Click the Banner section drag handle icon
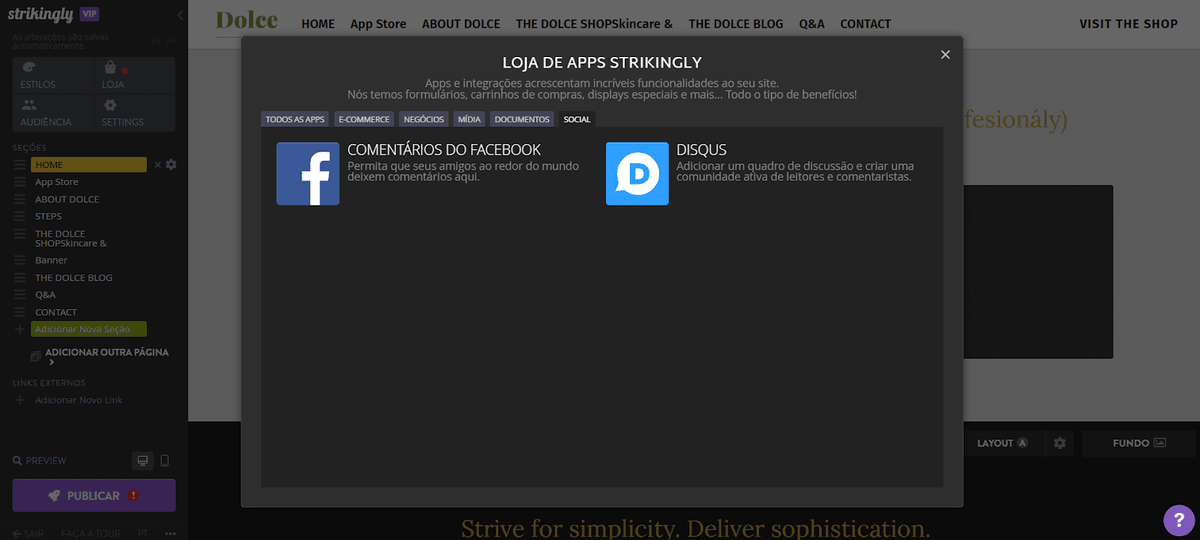Viewport: 1200px width, 540px height. pos(19,260)
